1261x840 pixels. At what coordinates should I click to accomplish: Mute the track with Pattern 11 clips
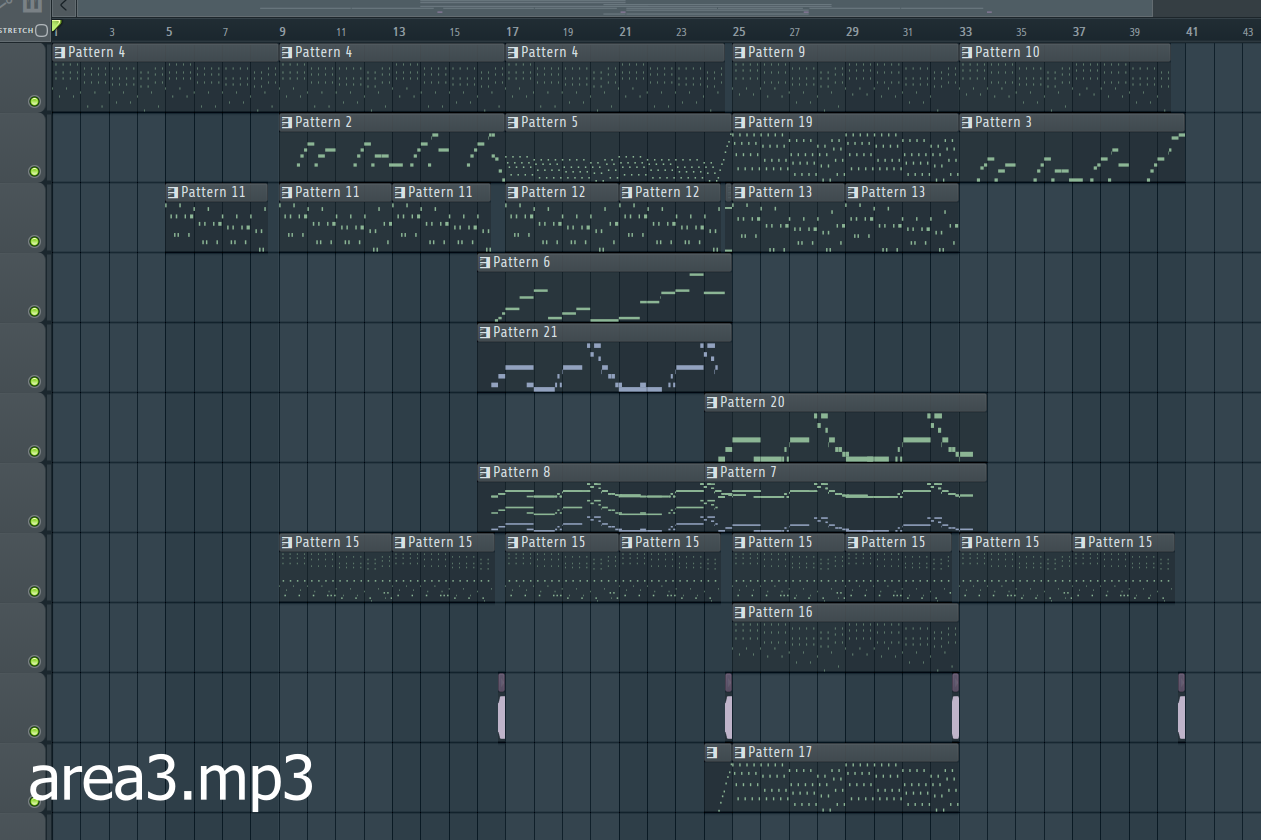coord(35,241)
